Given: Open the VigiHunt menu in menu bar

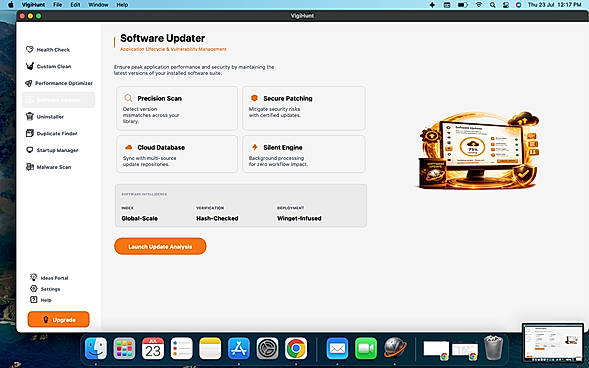Looking at the screenshot, I should coord(33,5).
